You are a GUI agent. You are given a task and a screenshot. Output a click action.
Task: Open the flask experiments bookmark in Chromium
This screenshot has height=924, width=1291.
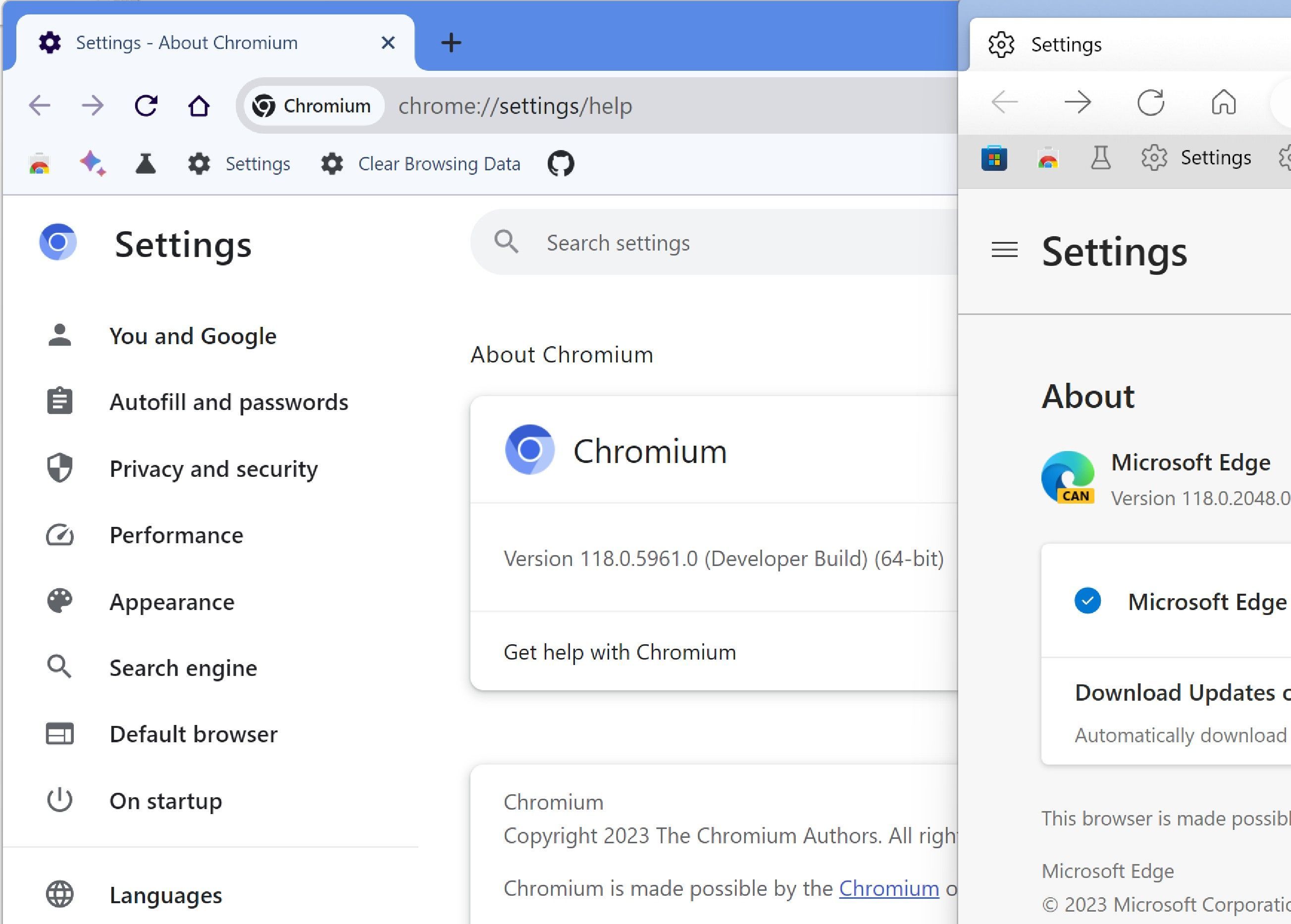click(146, 164)
